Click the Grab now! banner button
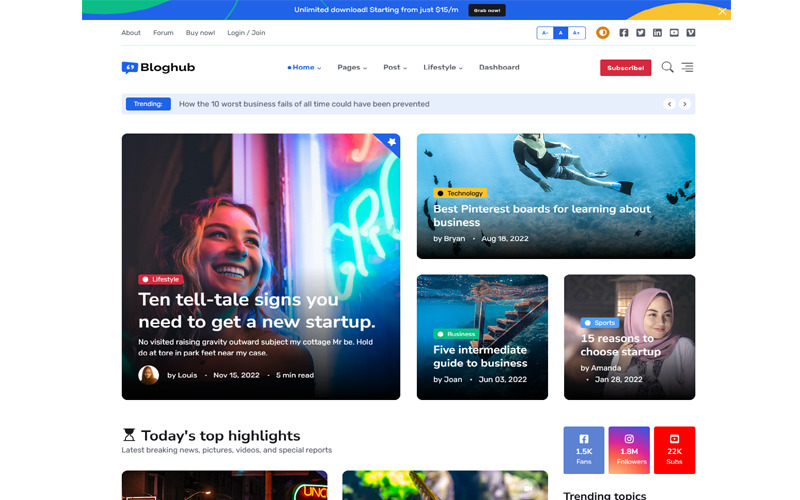This screenshot has width=800, height=500. pyautogui.click(x=487, y=10)
